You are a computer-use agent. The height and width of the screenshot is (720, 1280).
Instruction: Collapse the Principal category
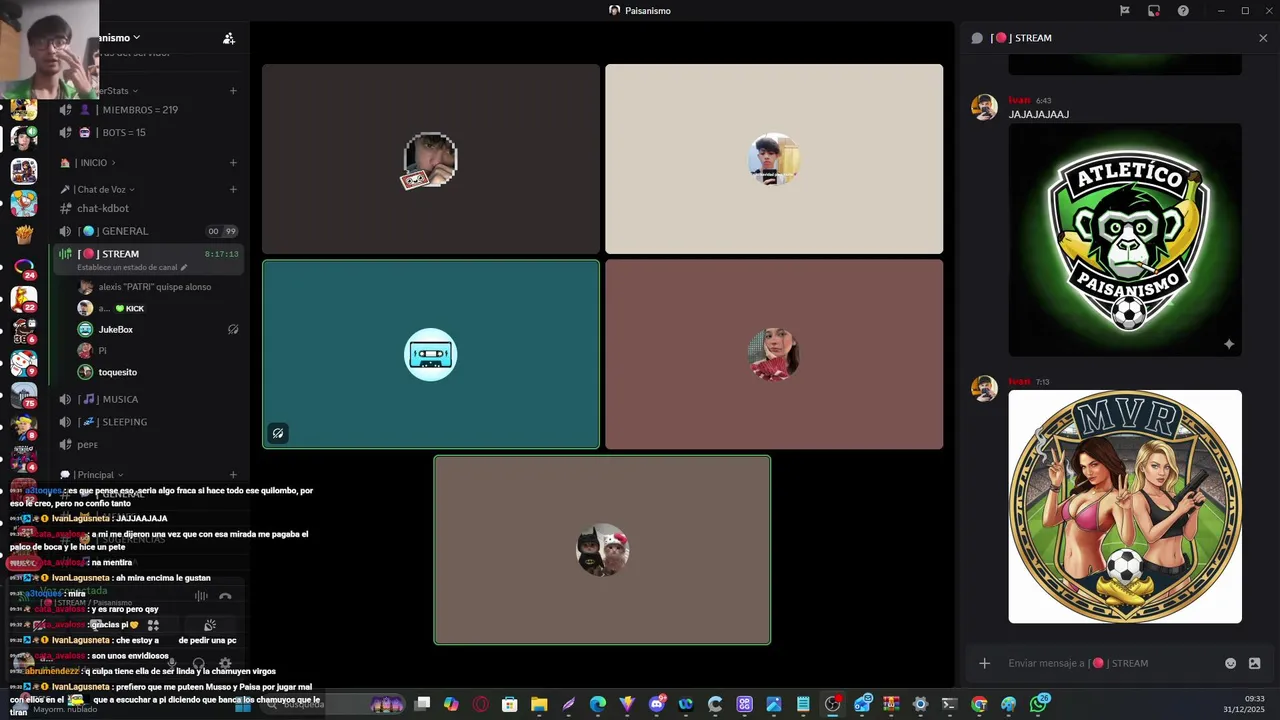click(92, 475)
